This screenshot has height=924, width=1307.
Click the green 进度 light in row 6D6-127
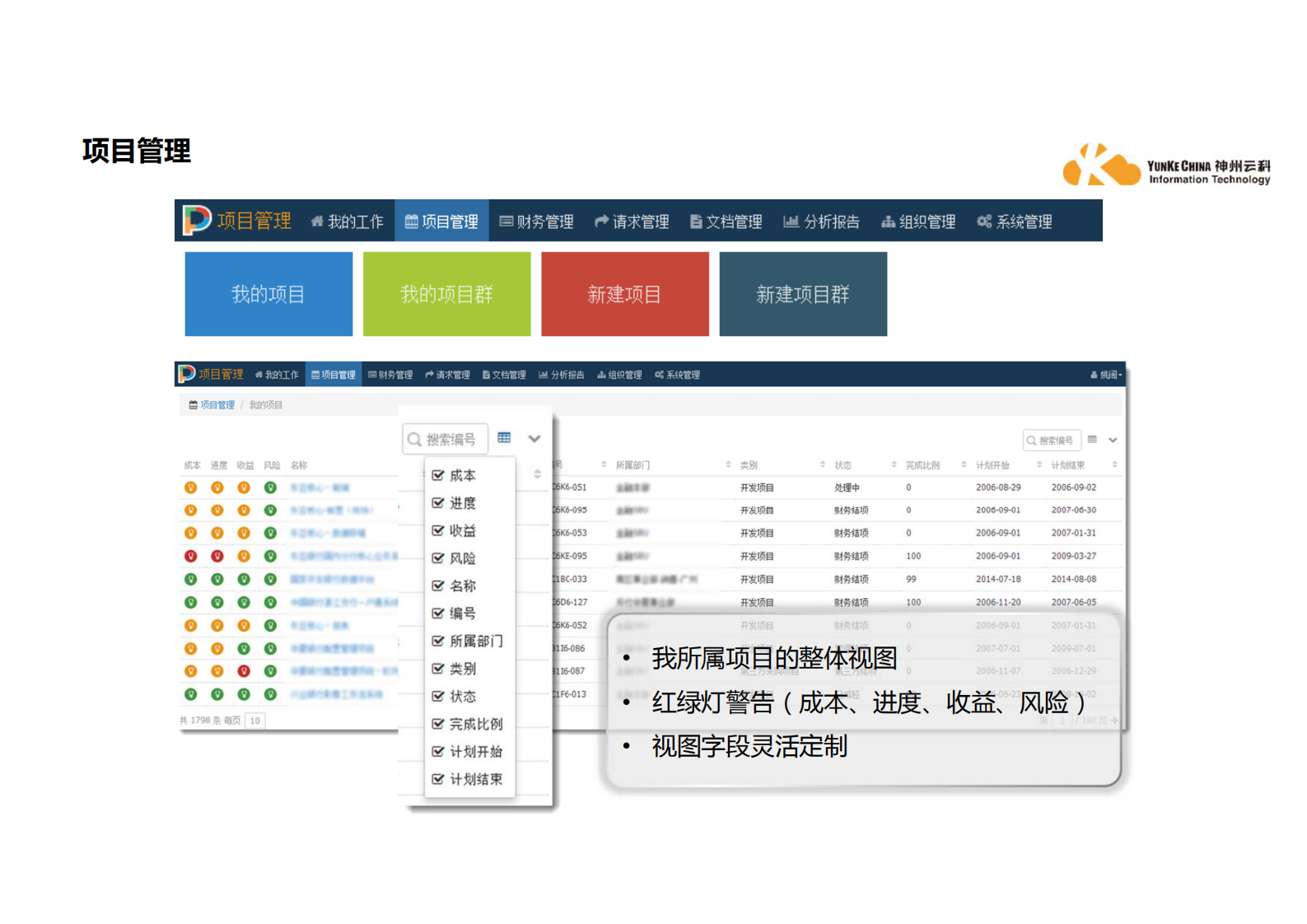[x=217, y=602]
